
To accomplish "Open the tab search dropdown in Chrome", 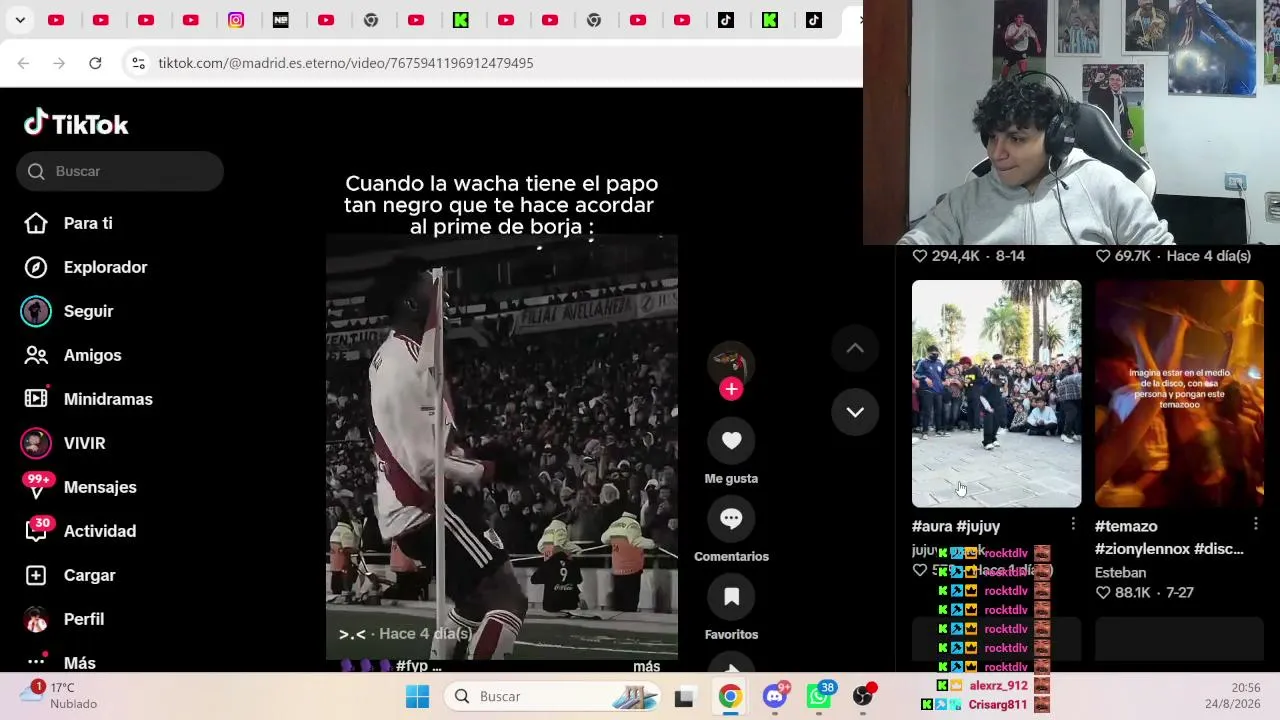I will (20, 20).
